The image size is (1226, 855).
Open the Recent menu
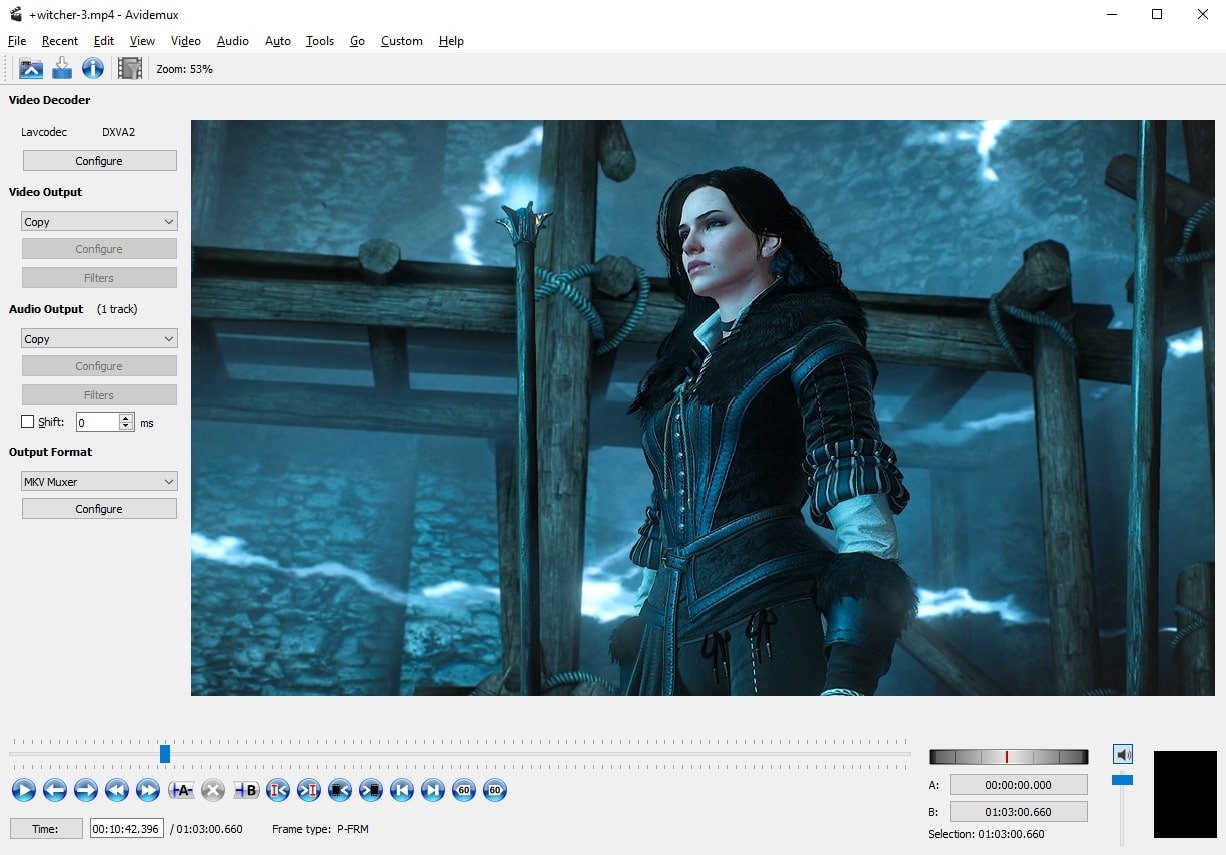click(x=60, y=41)
